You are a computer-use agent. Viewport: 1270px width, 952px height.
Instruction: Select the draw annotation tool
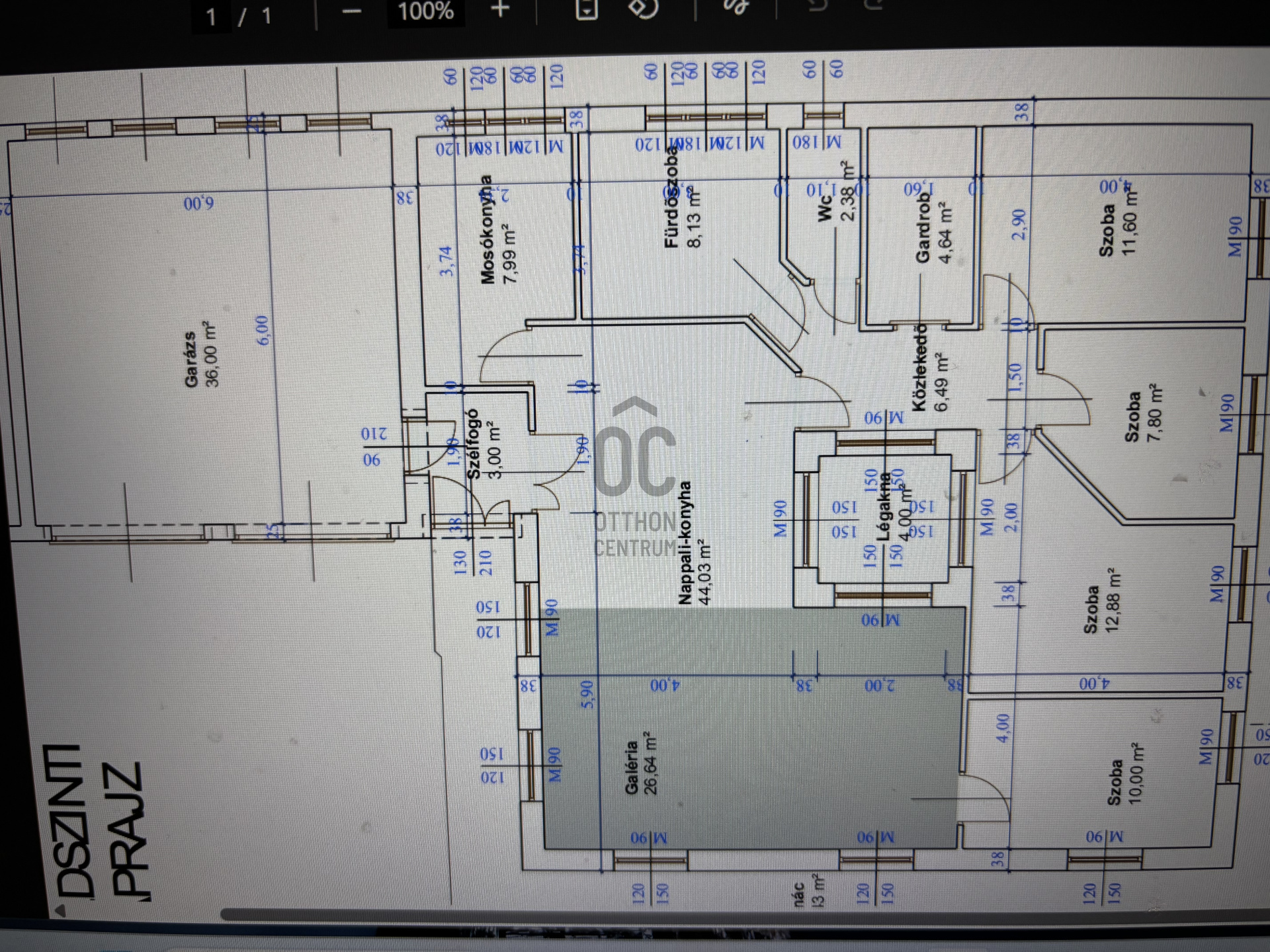tap(736, 7)
